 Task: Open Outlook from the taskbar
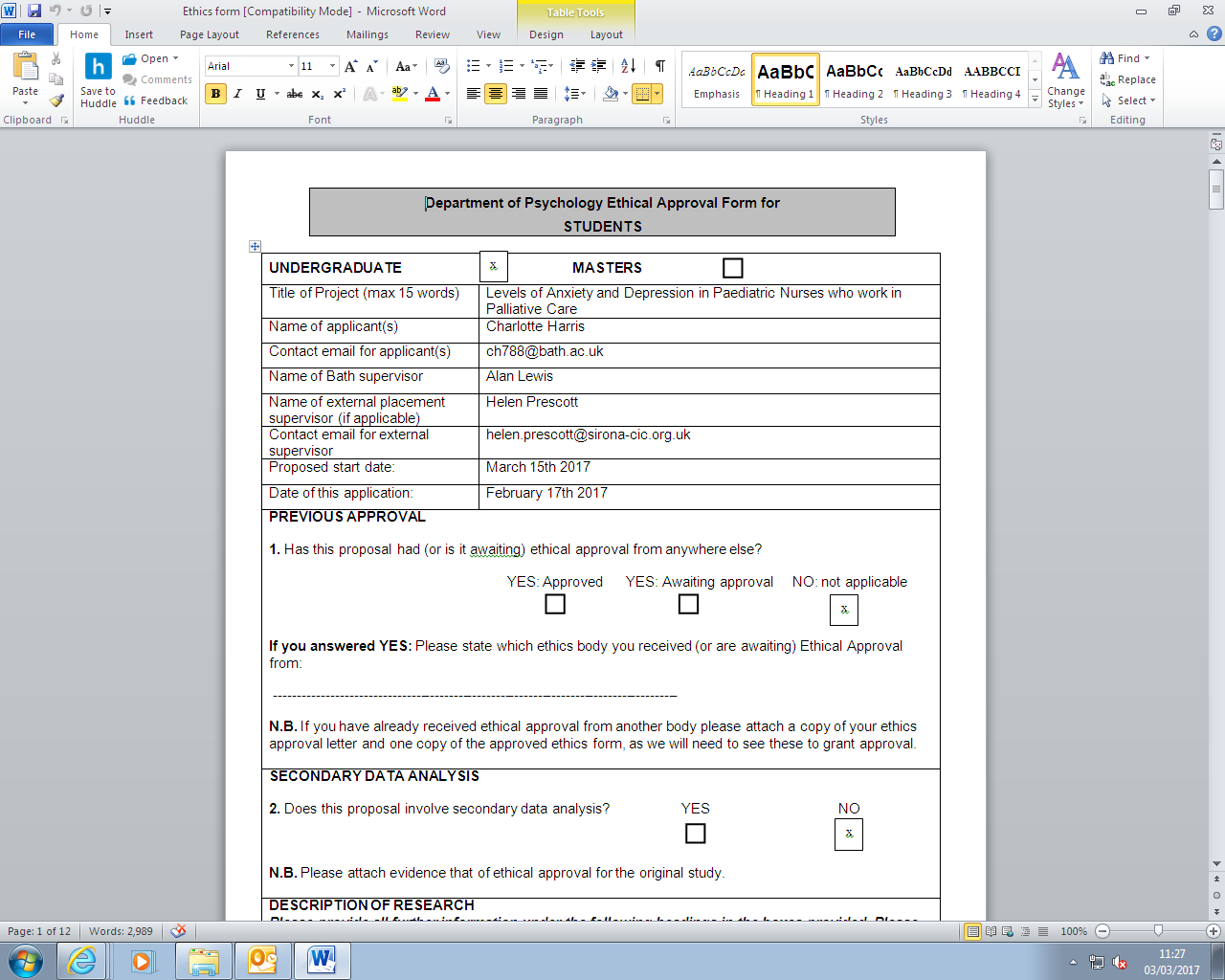(262, 961)
